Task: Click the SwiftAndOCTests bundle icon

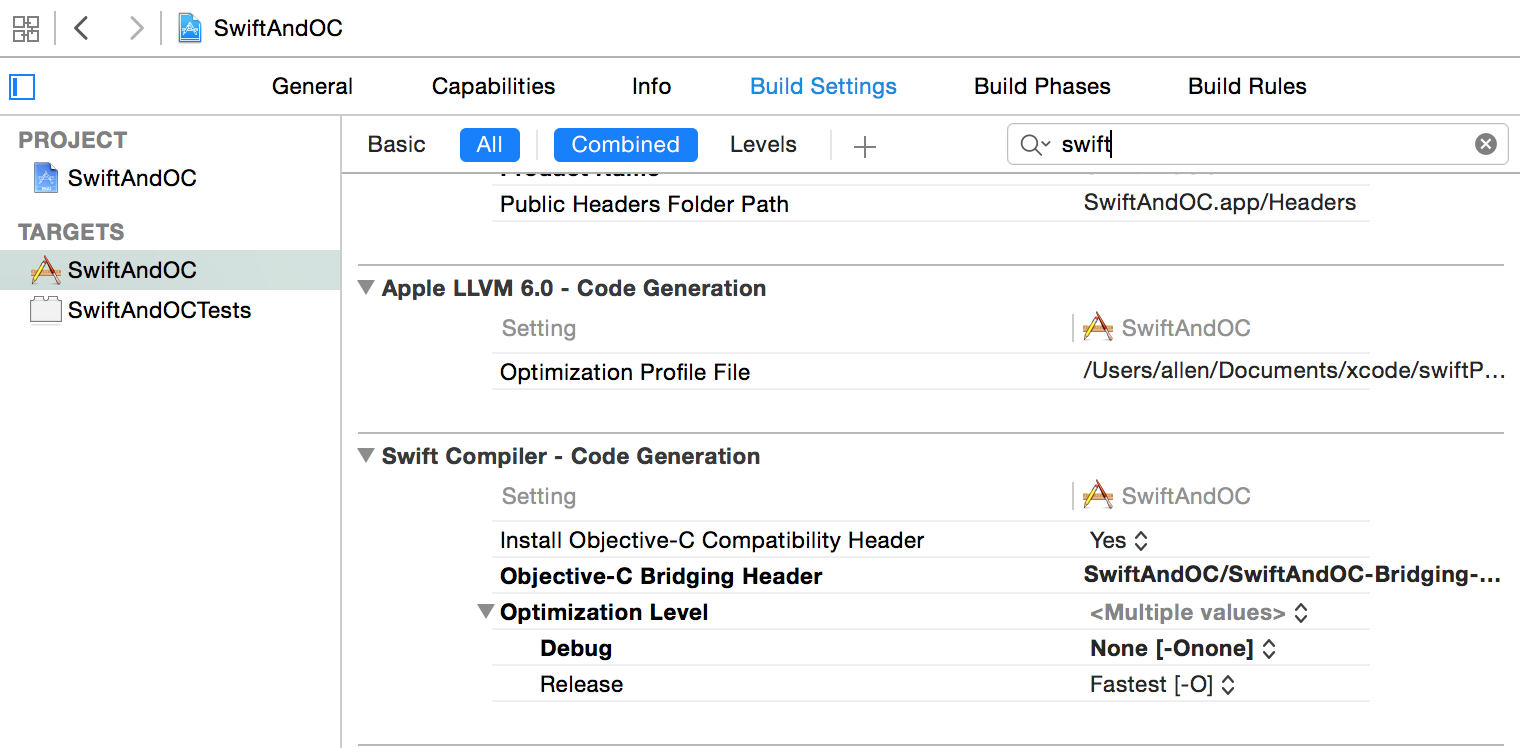Action: point(46,310)
